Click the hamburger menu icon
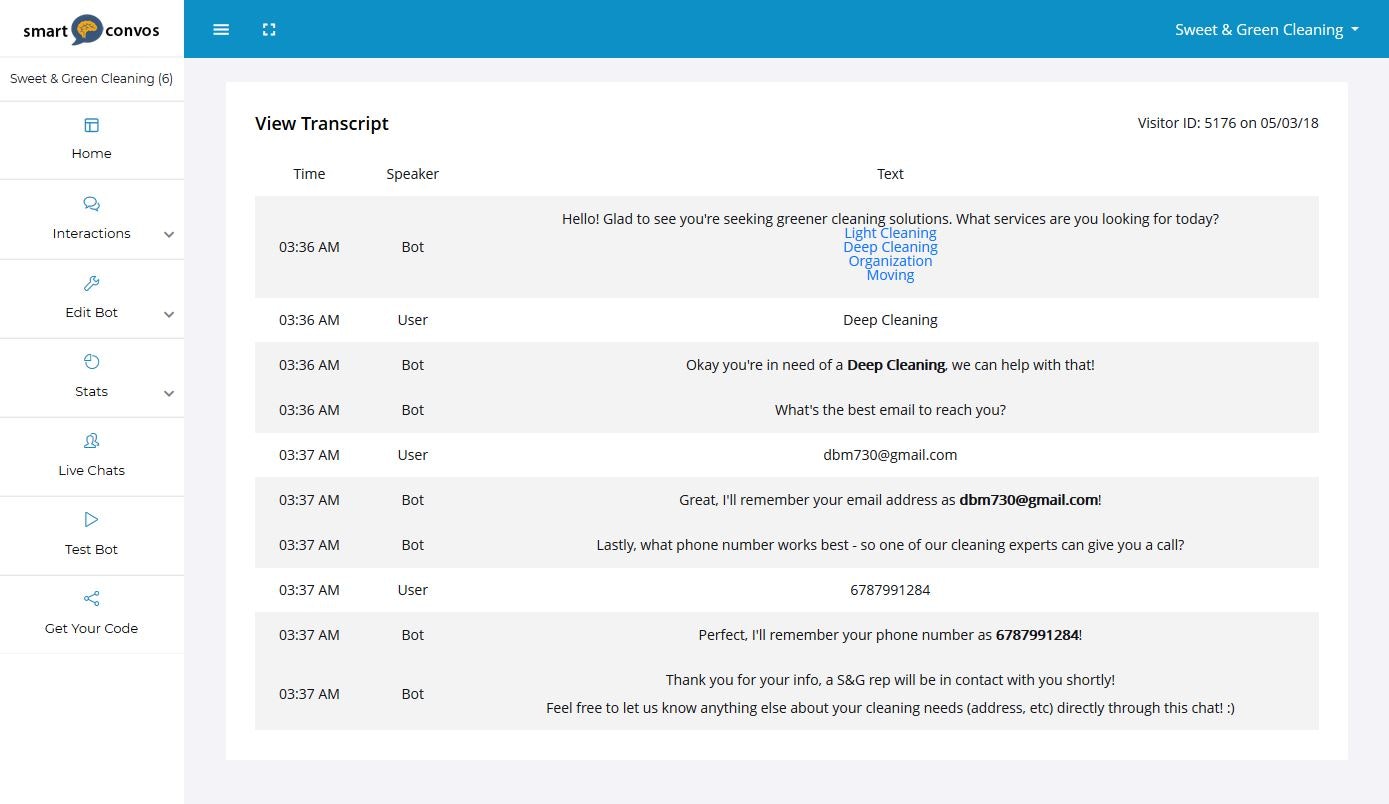The height and width of the screenshot is (804, 1389). pos(222,30)
